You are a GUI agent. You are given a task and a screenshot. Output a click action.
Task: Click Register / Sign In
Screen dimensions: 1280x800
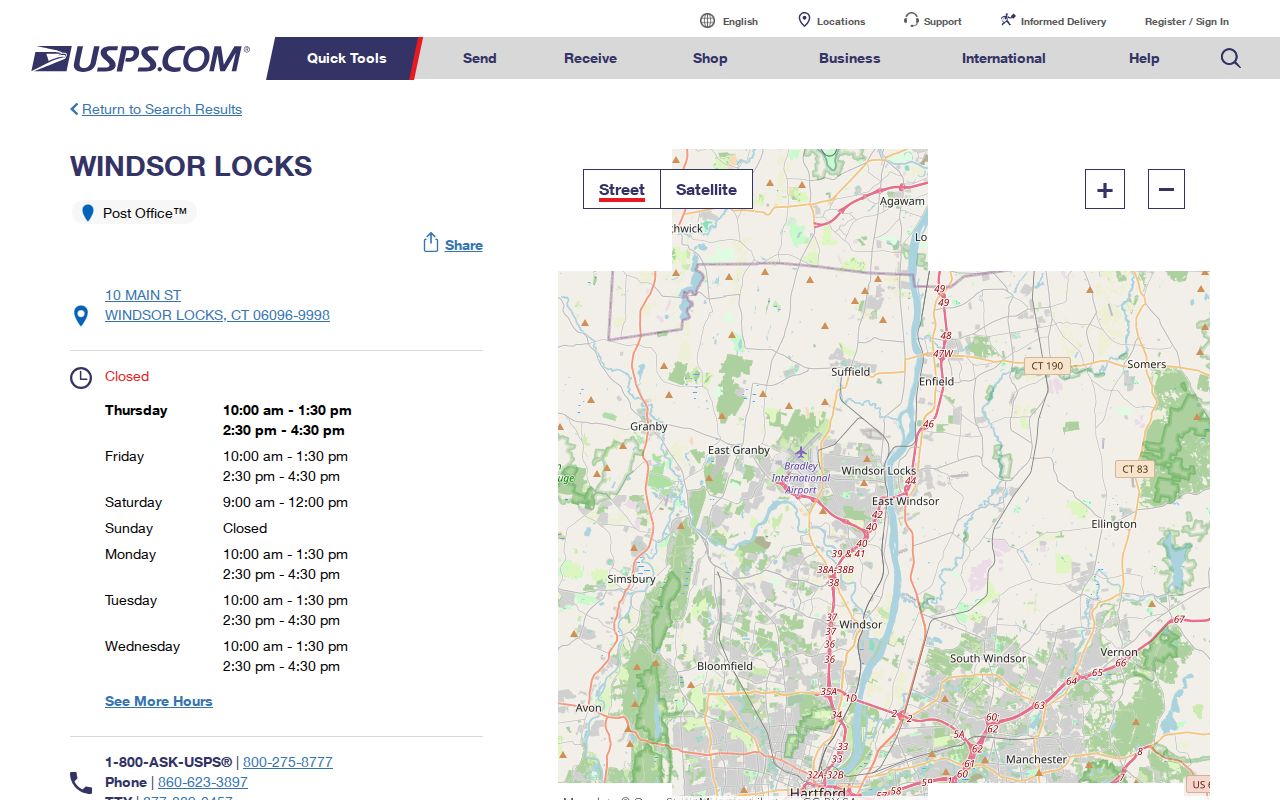(1187, 21)
